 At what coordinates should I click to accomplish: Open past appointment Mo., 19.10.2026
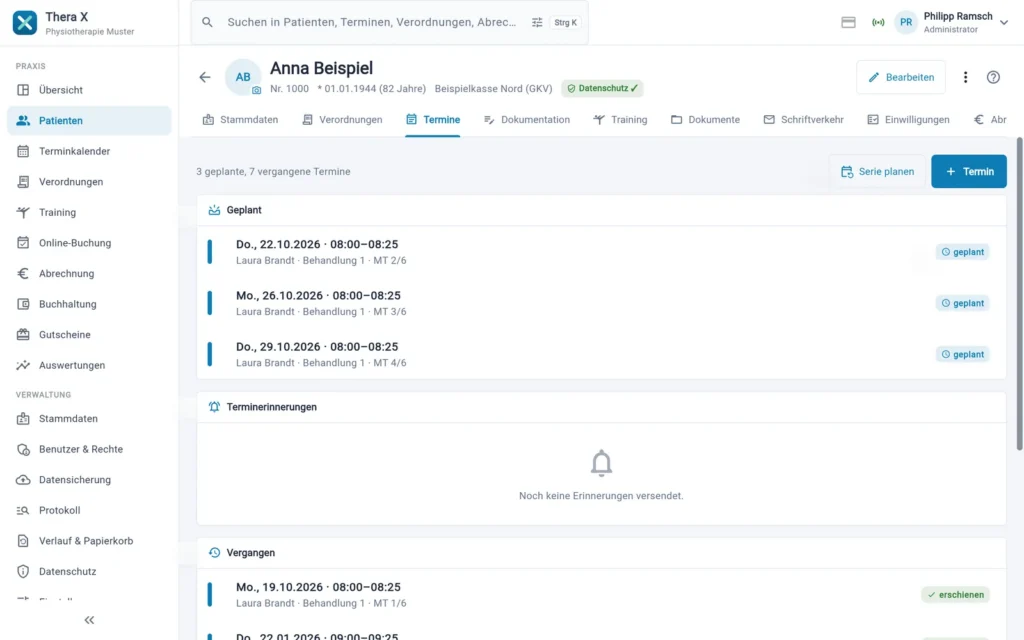pos(601,595)
